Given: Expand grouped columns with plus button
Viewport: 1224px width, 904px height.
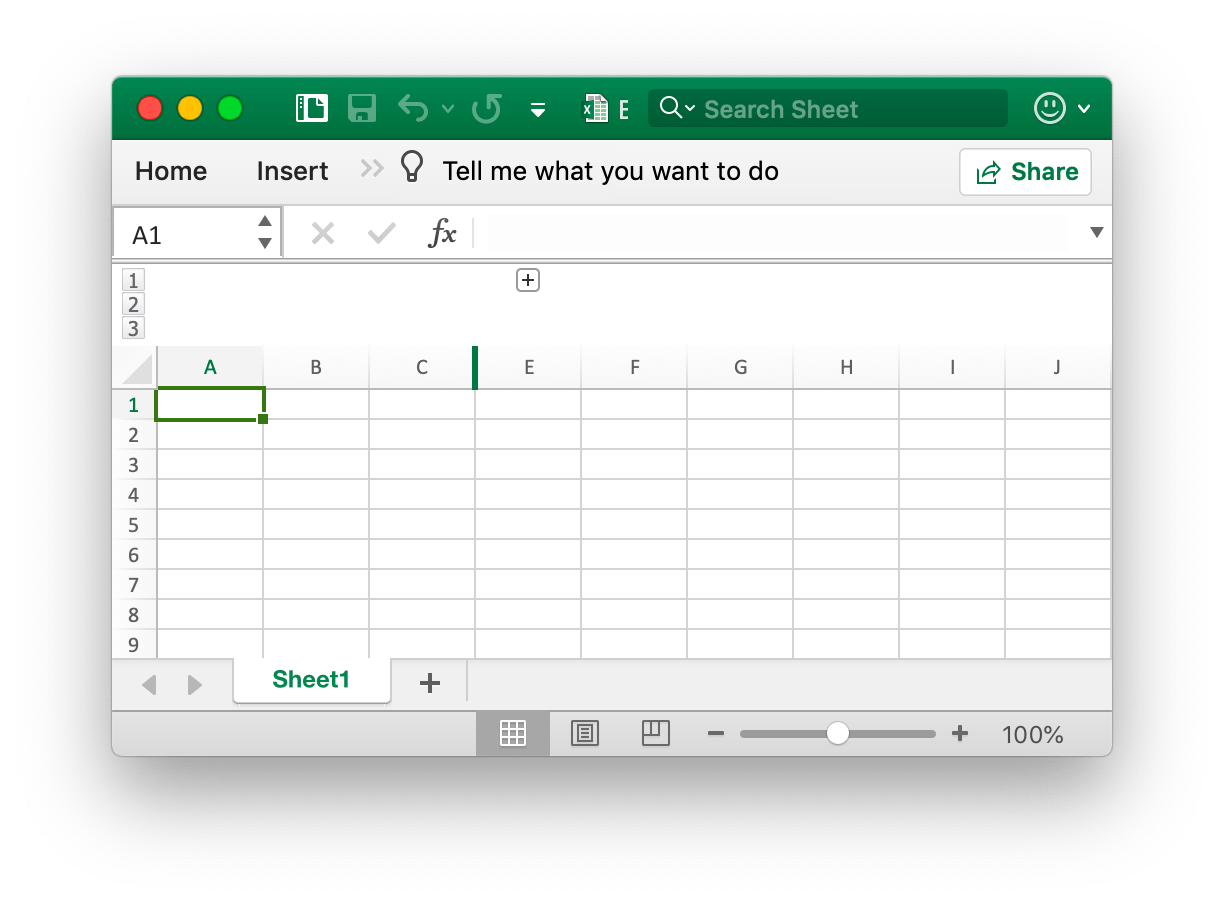Looking at the screenshot, I should tap(528, 281).
